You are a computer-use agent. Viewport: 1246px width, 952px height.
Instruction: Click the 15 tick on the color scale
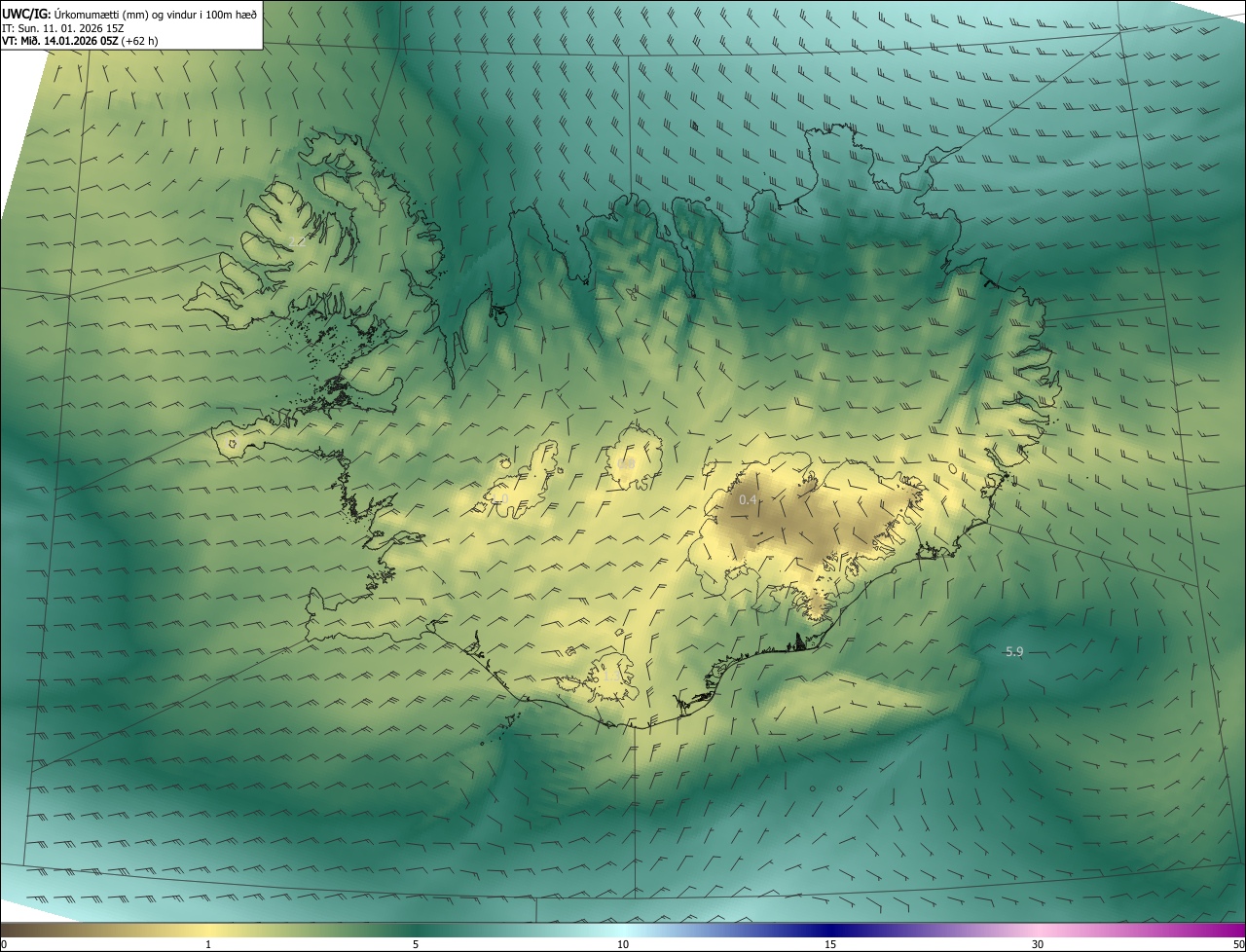[830, 944]
